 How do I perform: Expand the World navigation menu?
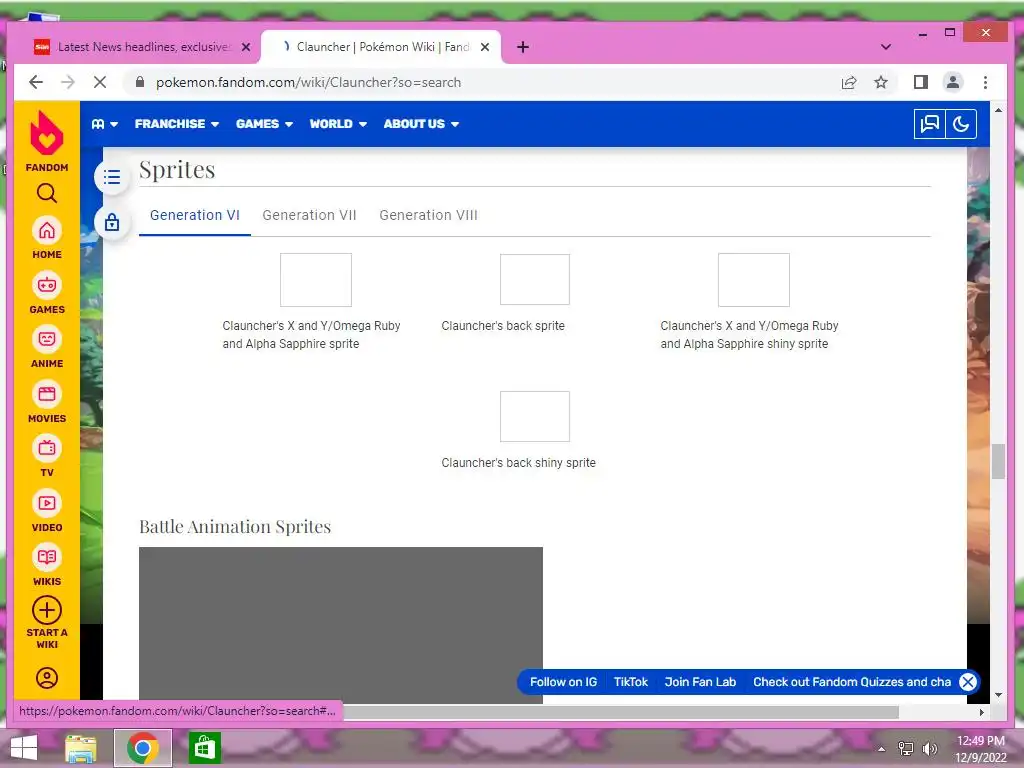[338, 124]
